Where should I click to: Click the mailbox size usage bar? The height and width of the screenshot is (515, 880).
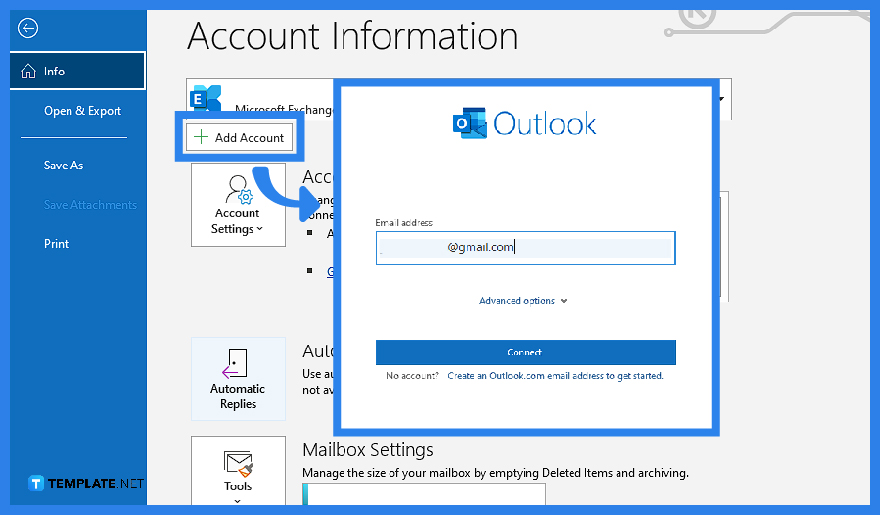click(425, 494)
